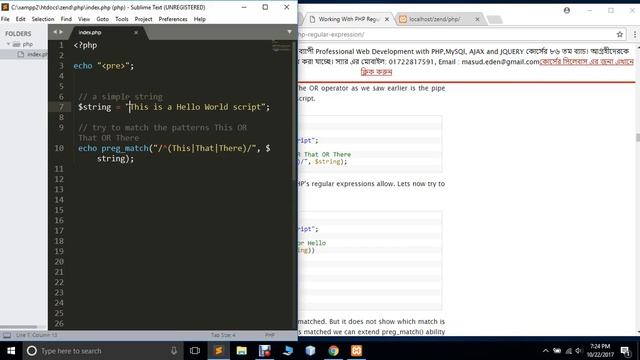This screenshot has width=640, height=360.
Task: Open volume control in system tray
Action: tap(579, 351)
